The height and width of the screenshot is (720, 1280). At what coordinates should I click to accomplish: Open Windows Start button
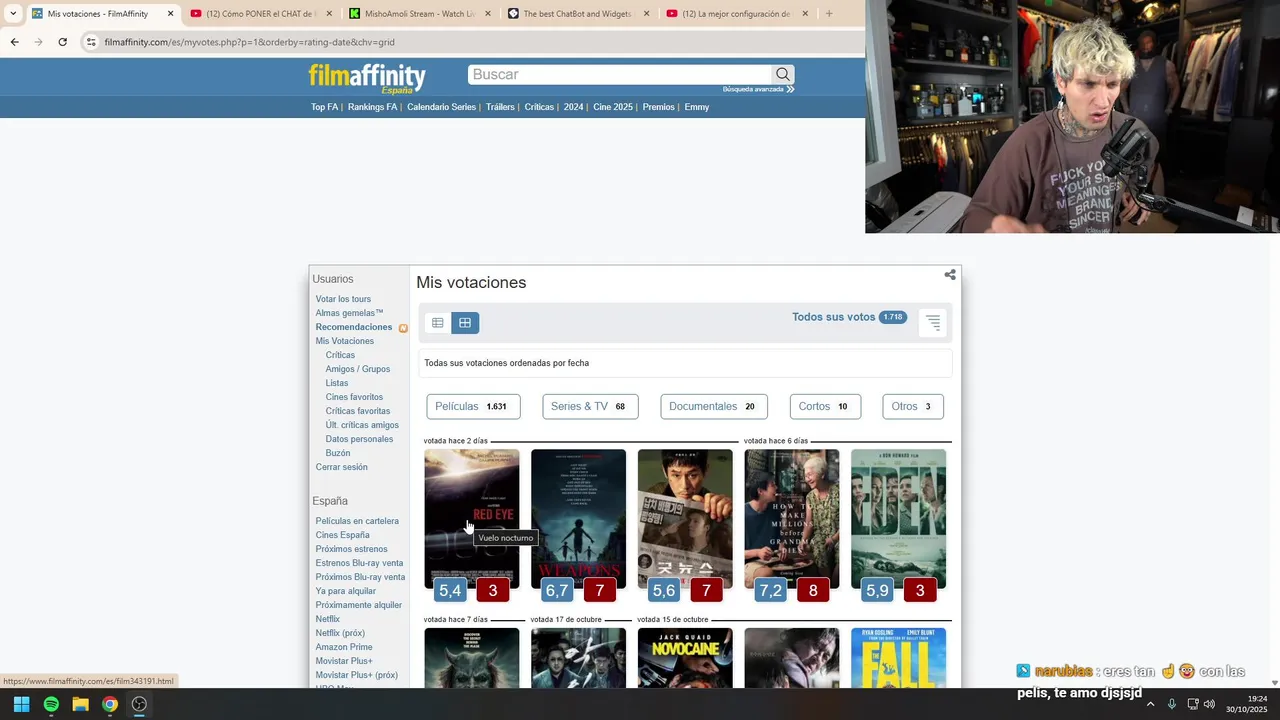(21, 704)
